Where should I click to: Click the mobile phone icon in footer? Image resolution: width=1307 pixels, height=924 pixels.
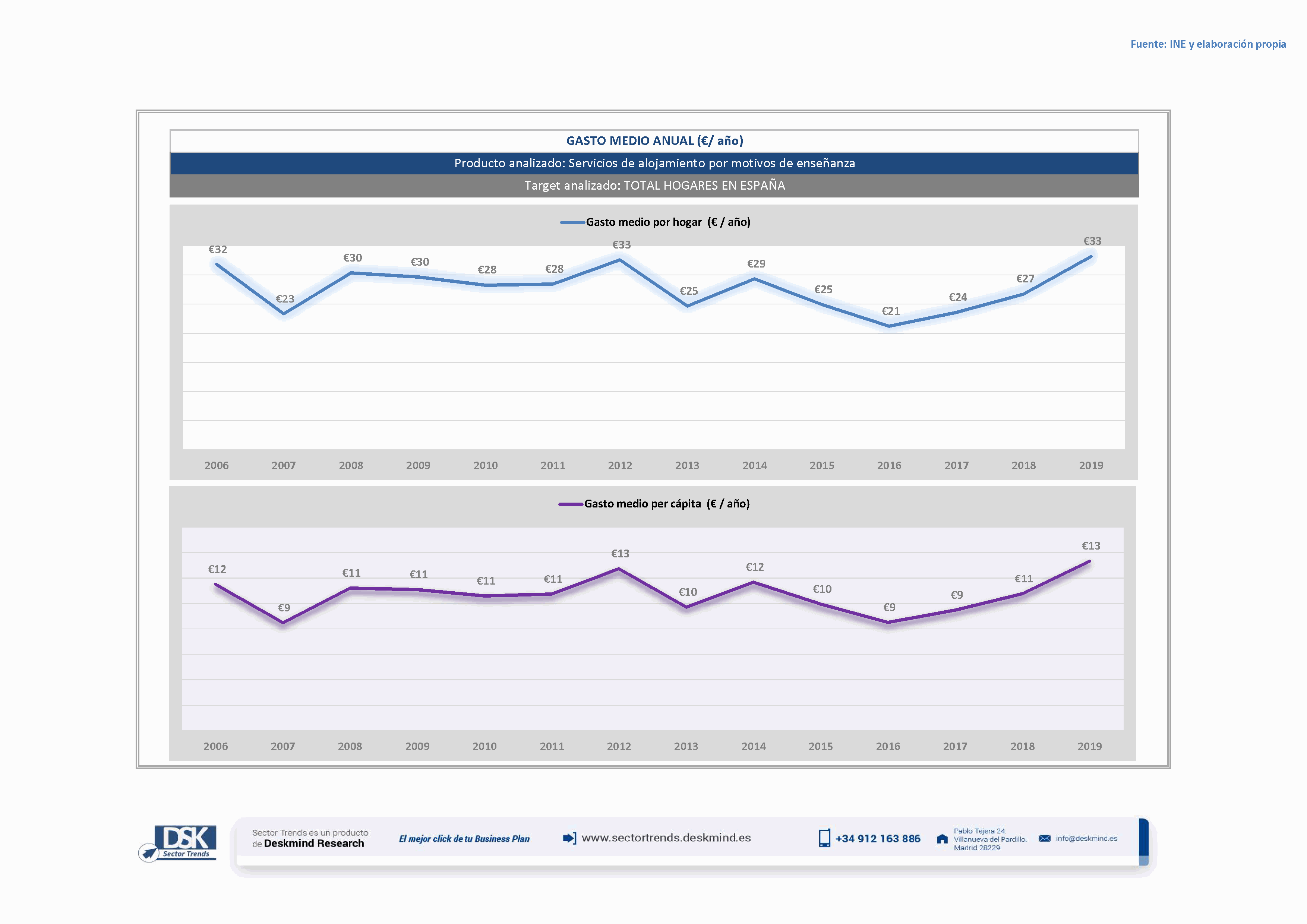[824, 838]
